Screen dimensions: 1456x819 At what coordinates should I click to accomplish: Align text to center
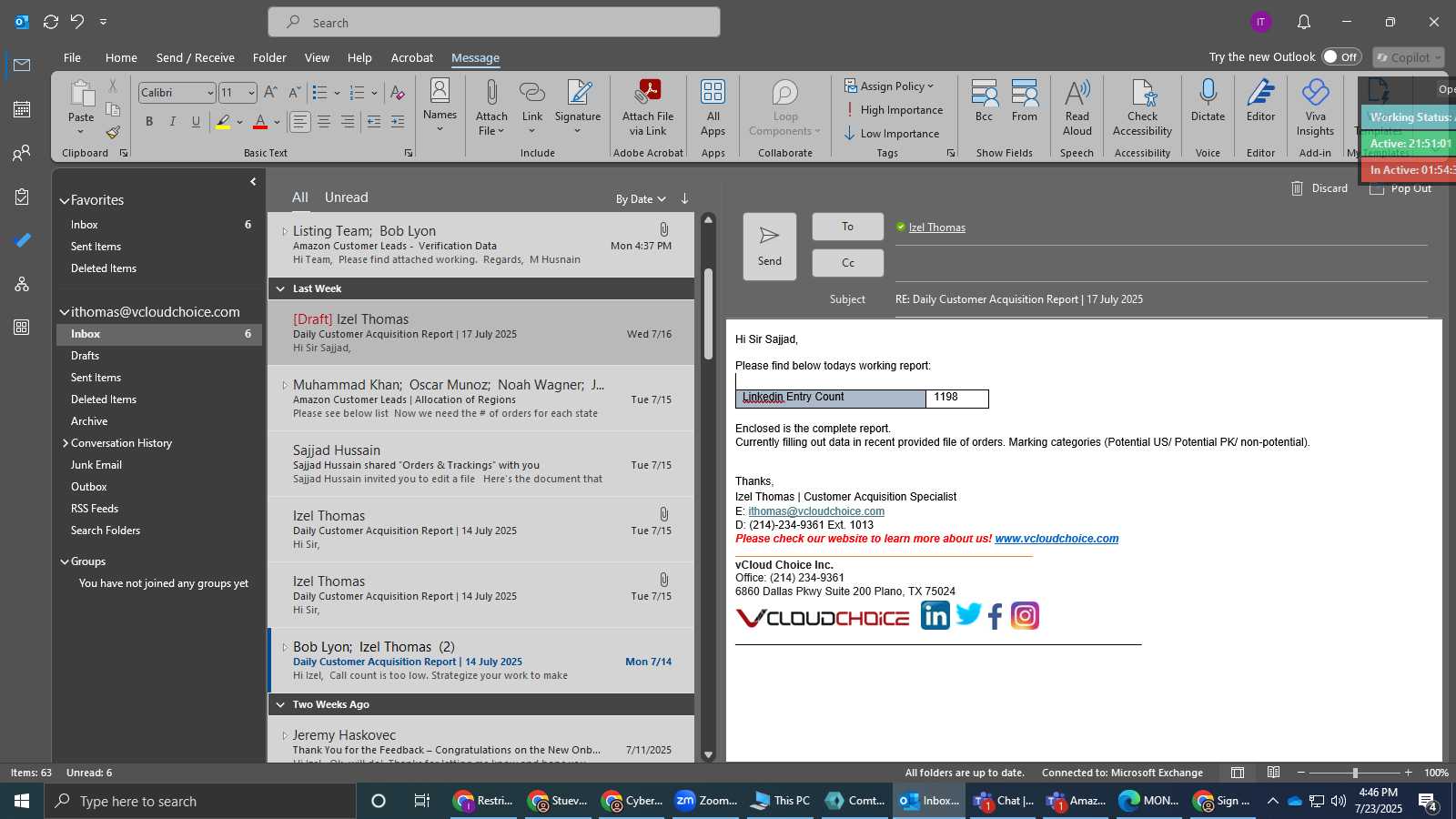(x=323, y=121)
